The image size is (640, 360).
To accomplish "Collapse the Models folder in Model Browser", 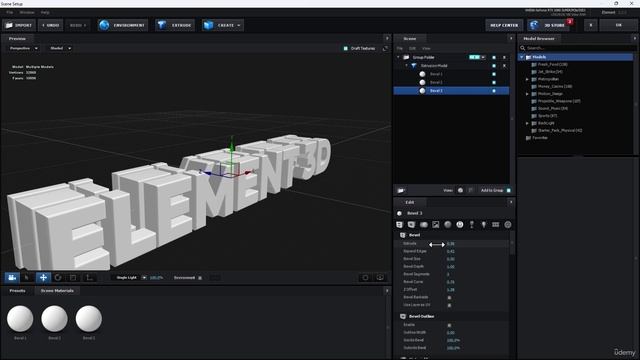I will [522, 57].
